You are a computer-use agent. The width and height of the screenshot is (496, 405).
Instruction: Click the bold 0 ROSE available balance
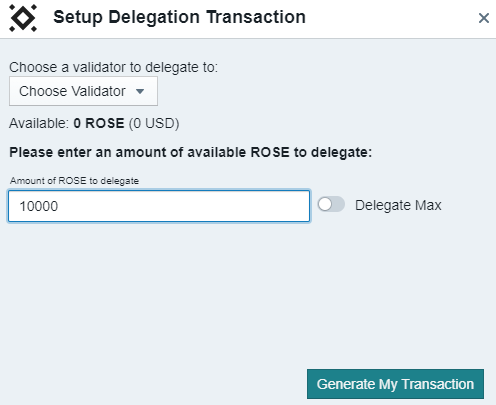click(x=99, y=123)
